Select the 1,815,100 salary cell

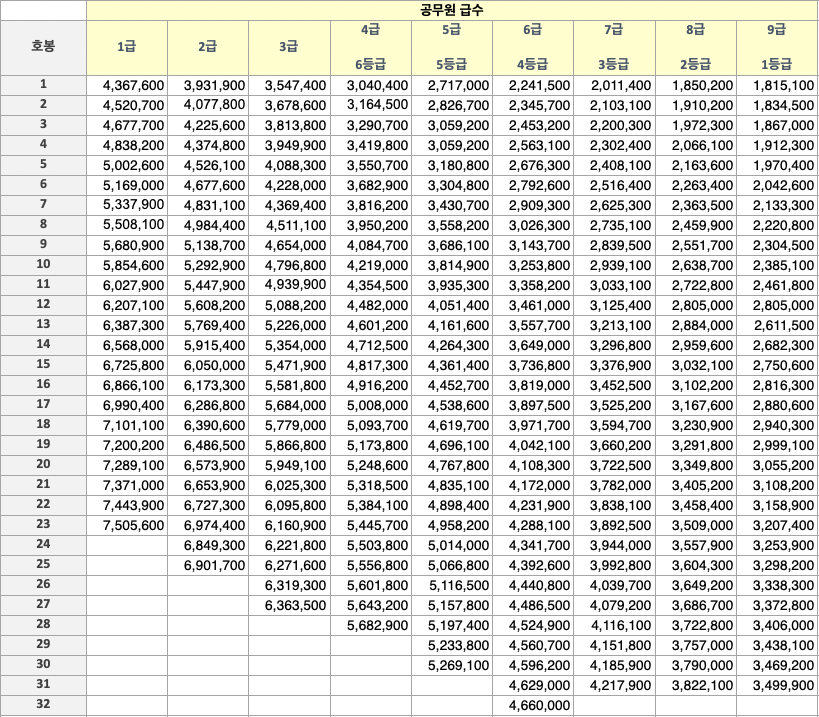[777, 86]
